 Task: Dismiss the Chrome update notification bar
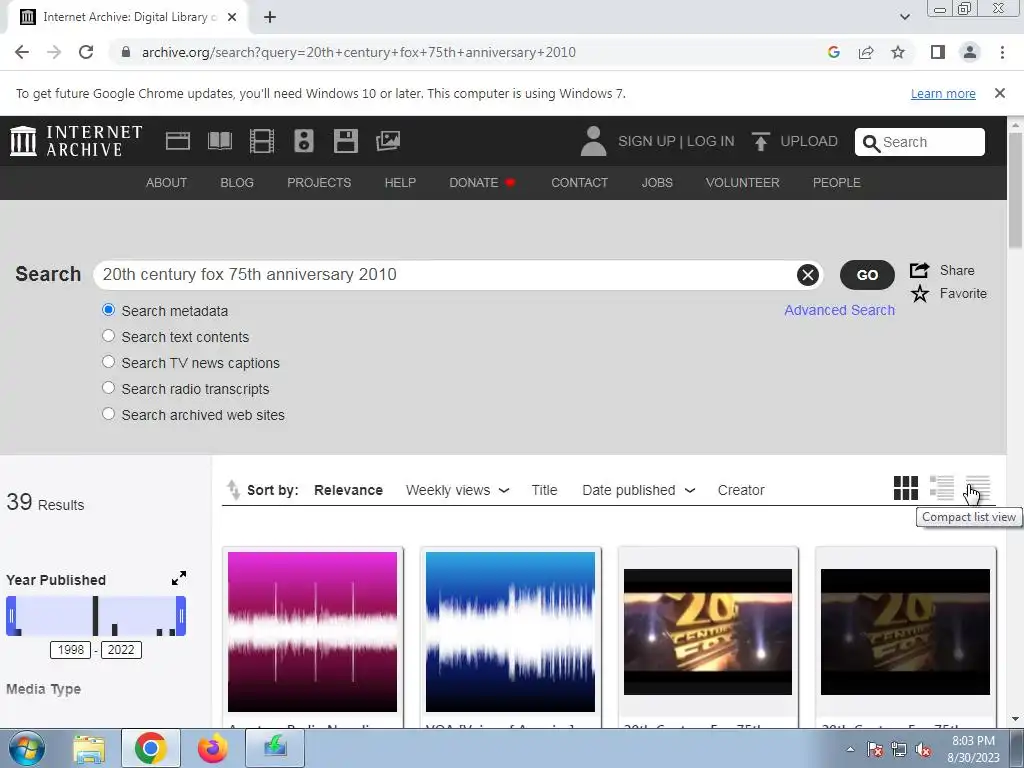(999, 93)
